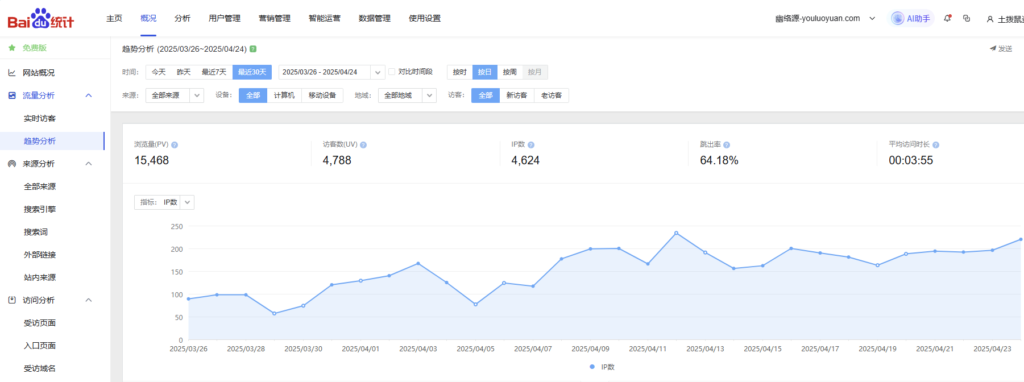Click the help icon next to IP数 metric
The width and height of the screenshot is (1024, 382).
[x=531, y=145]
